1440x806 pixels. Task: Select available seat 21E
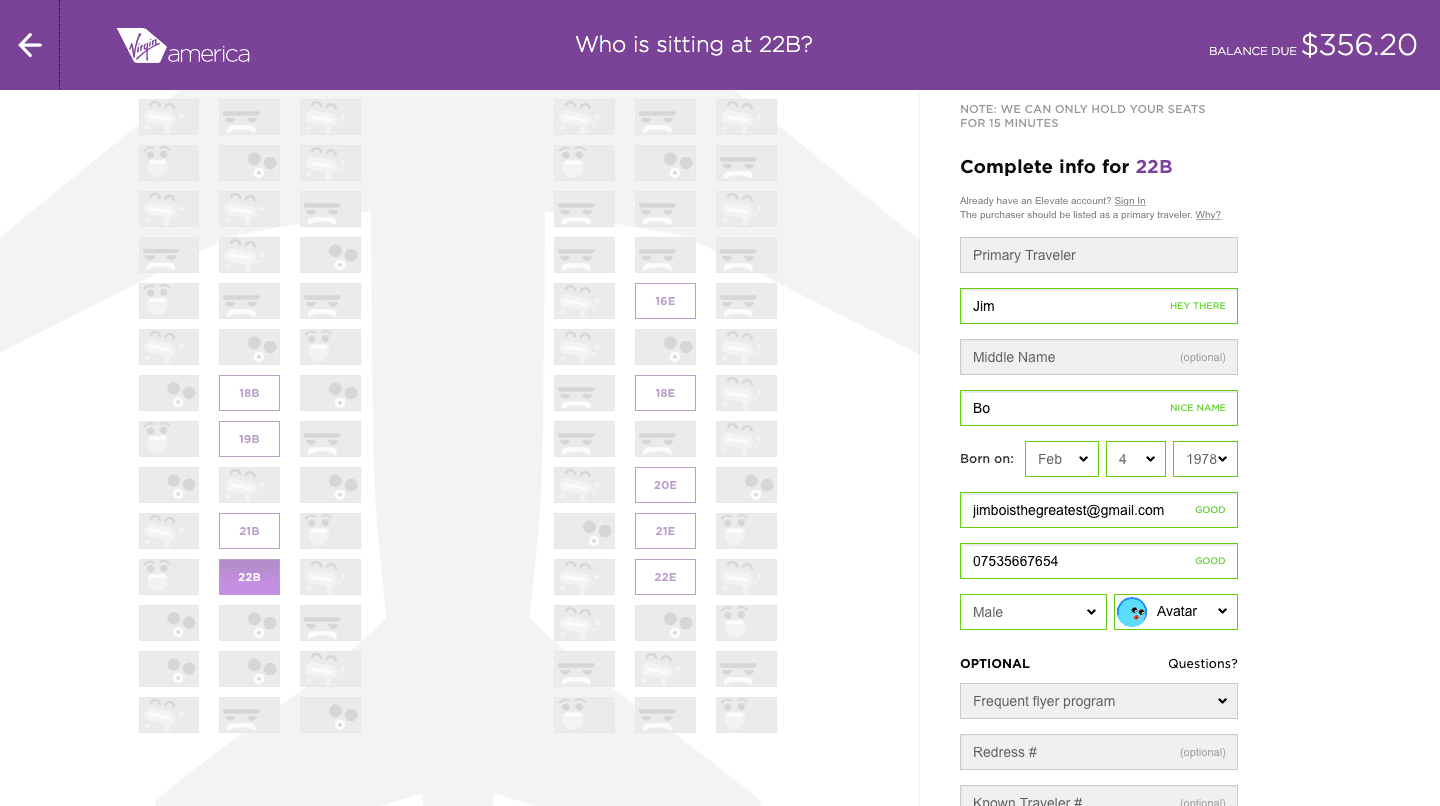pyautogui.click(x=665, y=531)
